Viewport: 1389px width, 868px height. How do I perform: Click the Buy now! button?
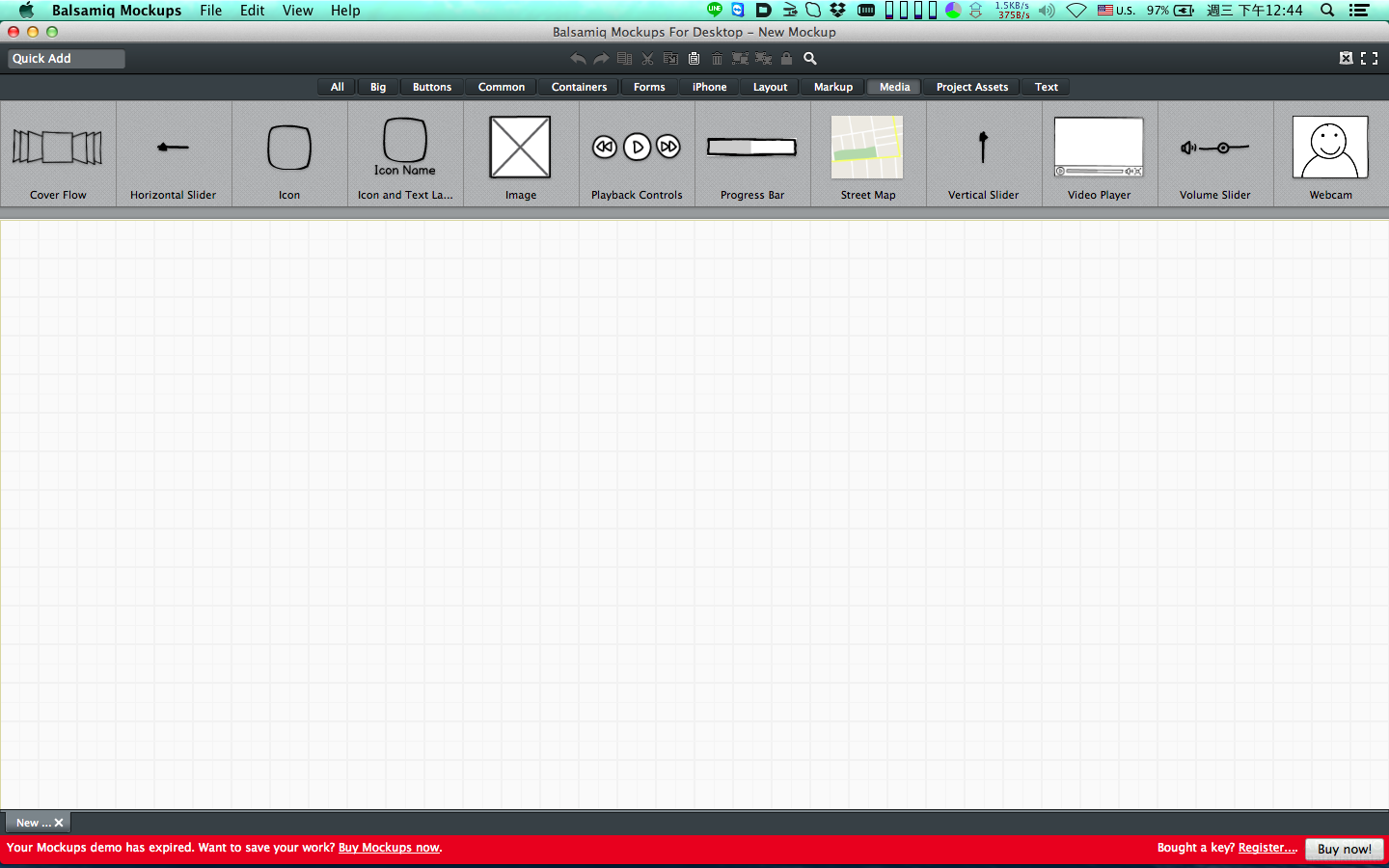[1345, 849]
